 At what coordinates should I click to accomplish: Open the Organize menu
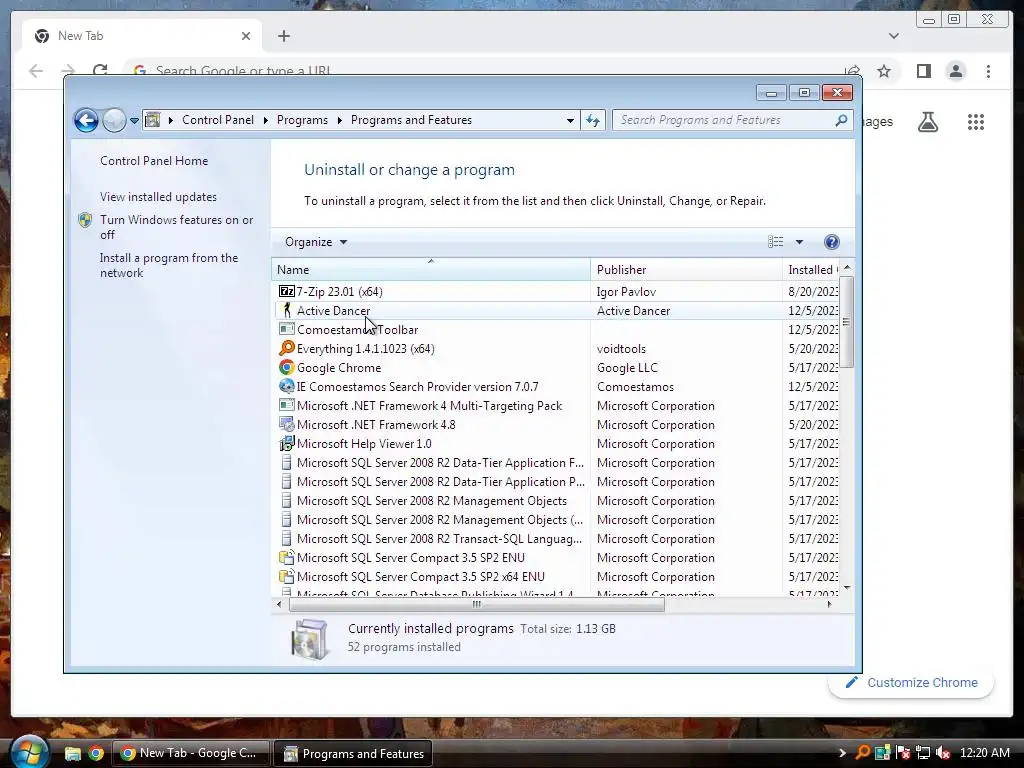pyautogui.click(x=315, y=242)
